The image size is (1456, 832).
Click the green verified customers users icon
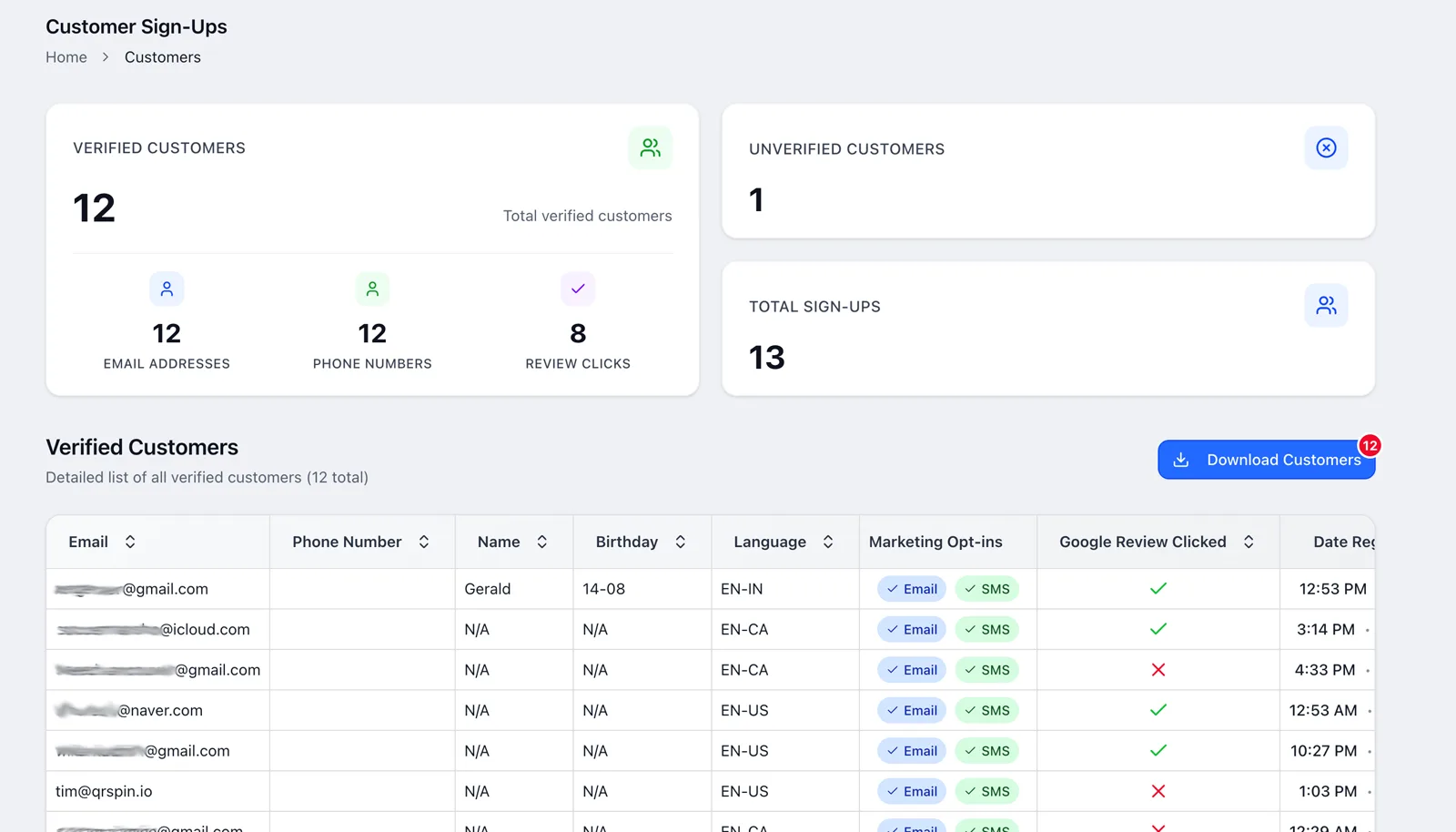coord(650,147)
